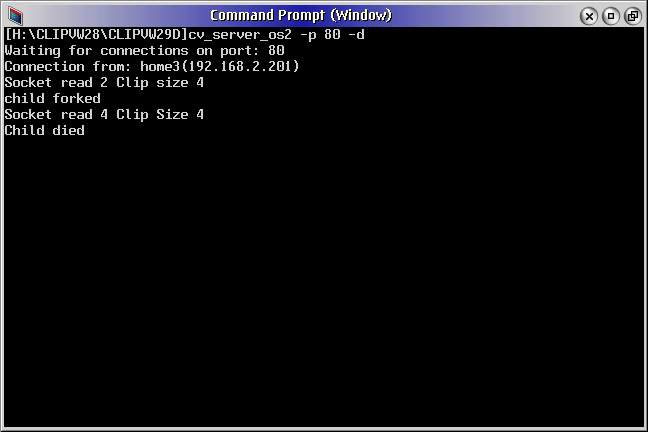Click the hostname home3
Viewport: 648px width, 432px height.
(x=160, y=67)
